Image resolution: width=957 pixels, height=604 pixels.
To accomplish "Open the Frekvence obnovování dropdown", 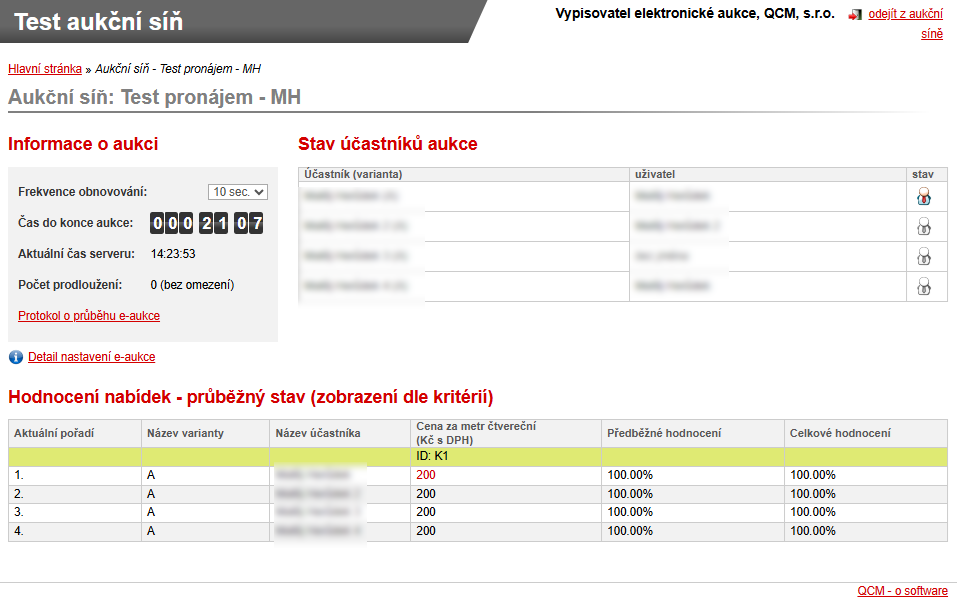I will 237,192.
